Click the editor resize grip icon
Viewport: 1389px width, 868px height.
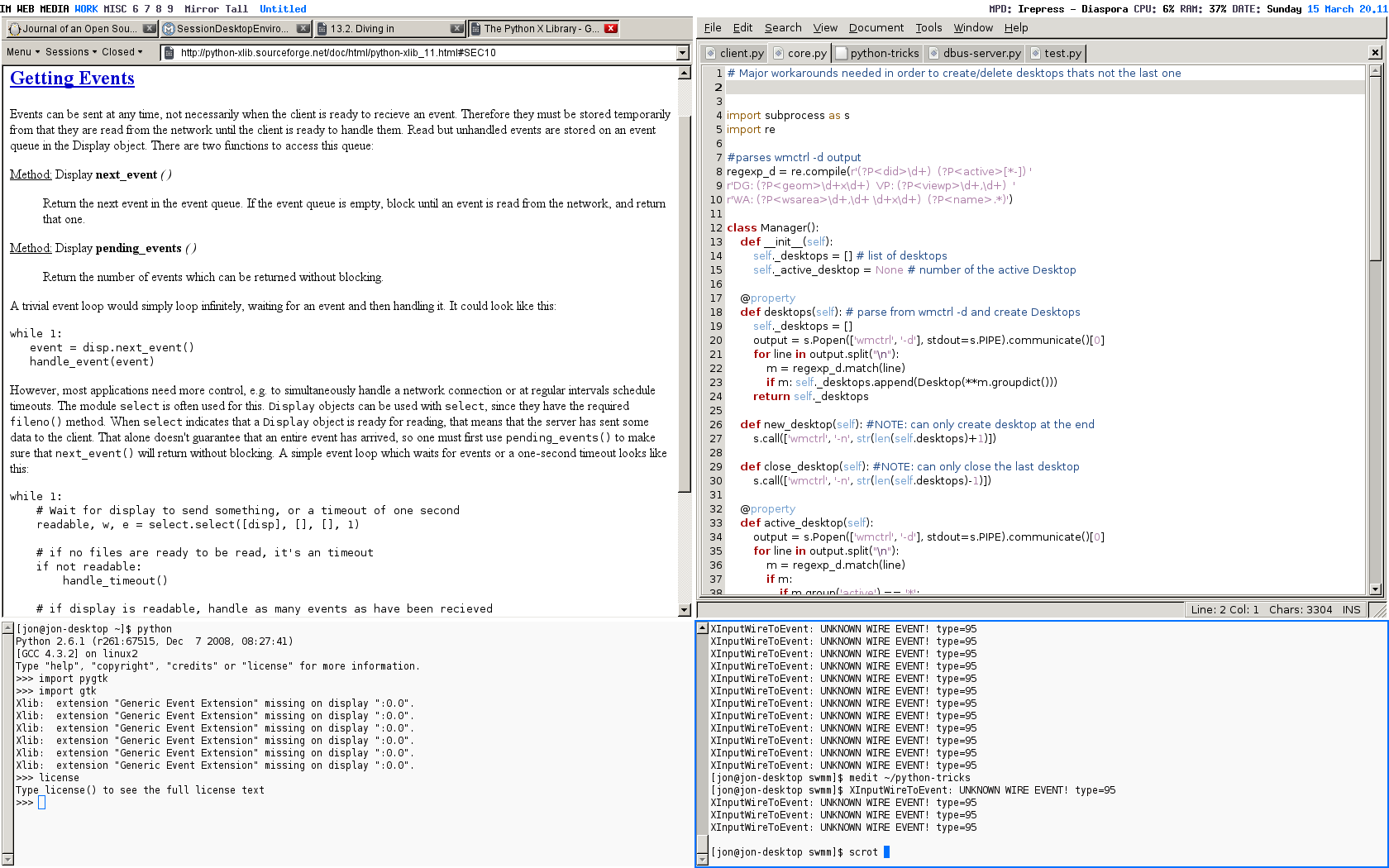(1378, 610)
